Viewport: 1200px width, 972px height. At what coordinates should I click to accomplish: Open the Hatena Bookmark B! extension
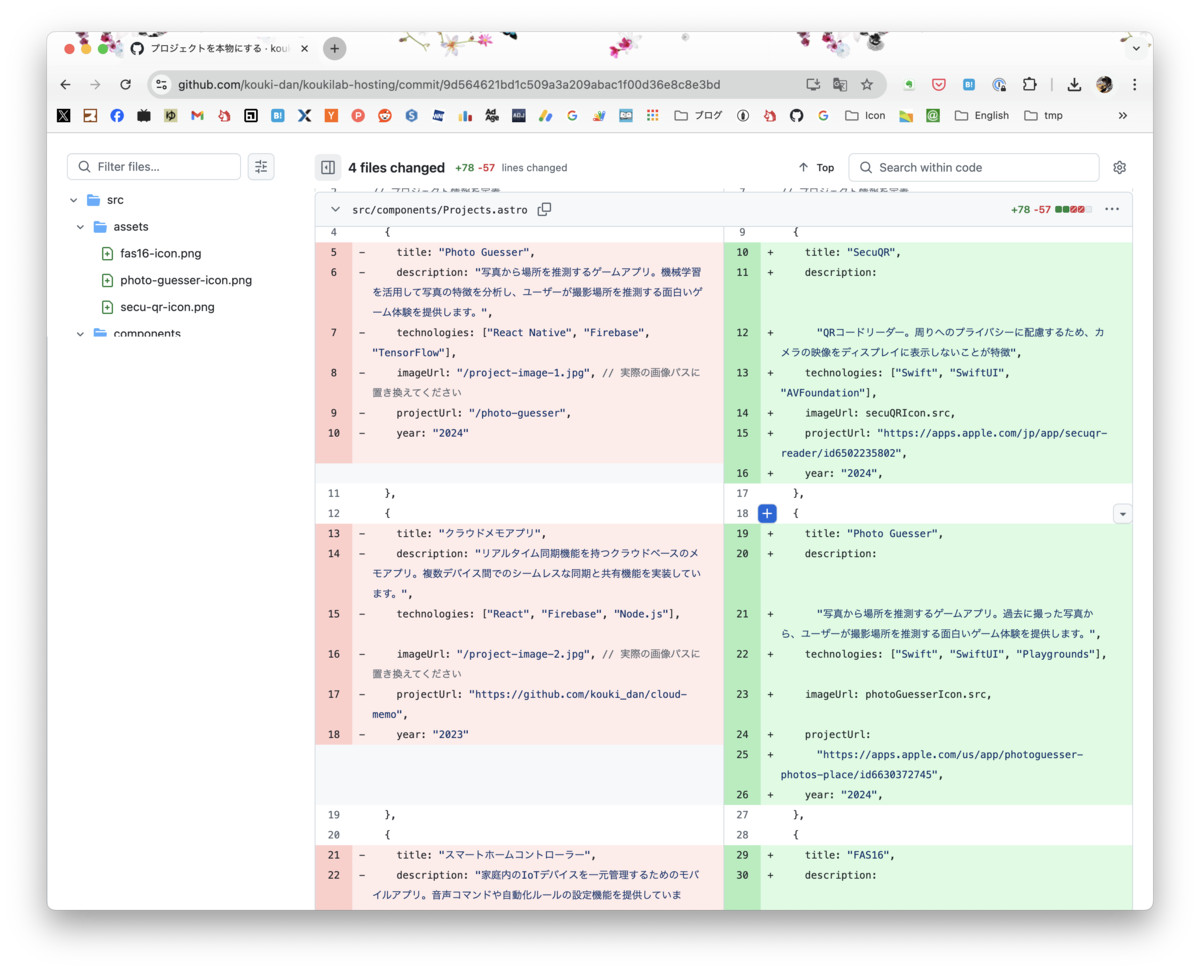[x=969, y=85]
